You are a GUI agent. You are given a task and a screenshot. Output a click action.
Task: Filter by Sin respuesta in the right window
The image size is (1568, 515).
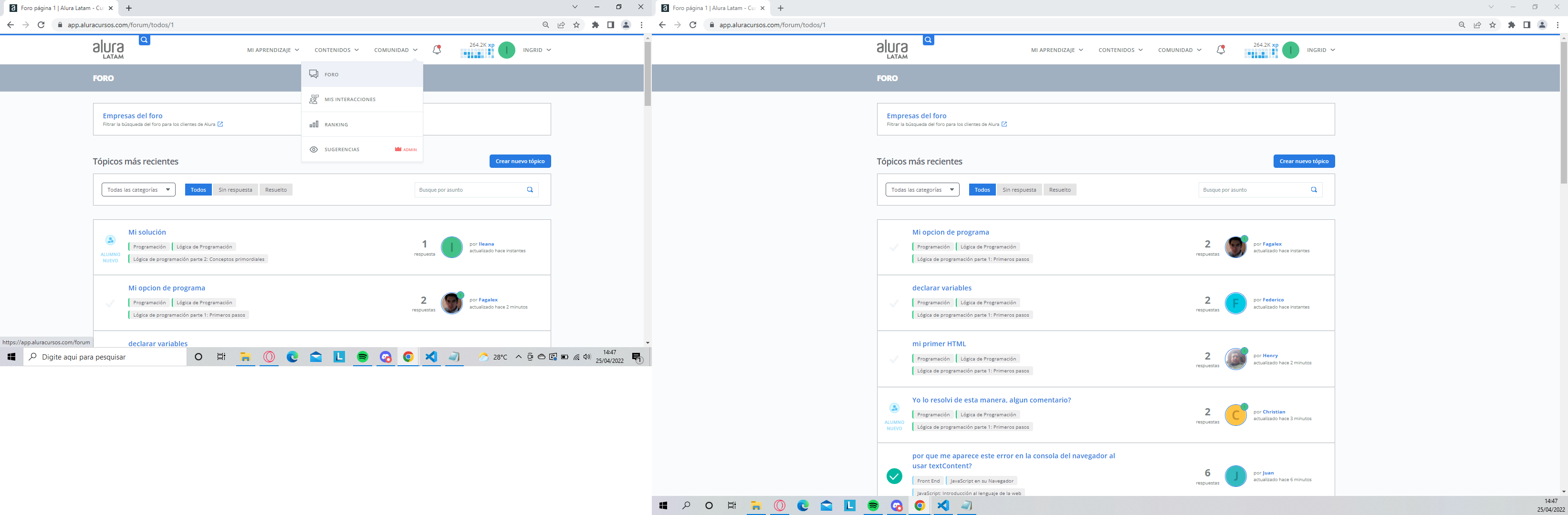[x=1020, y=190]
